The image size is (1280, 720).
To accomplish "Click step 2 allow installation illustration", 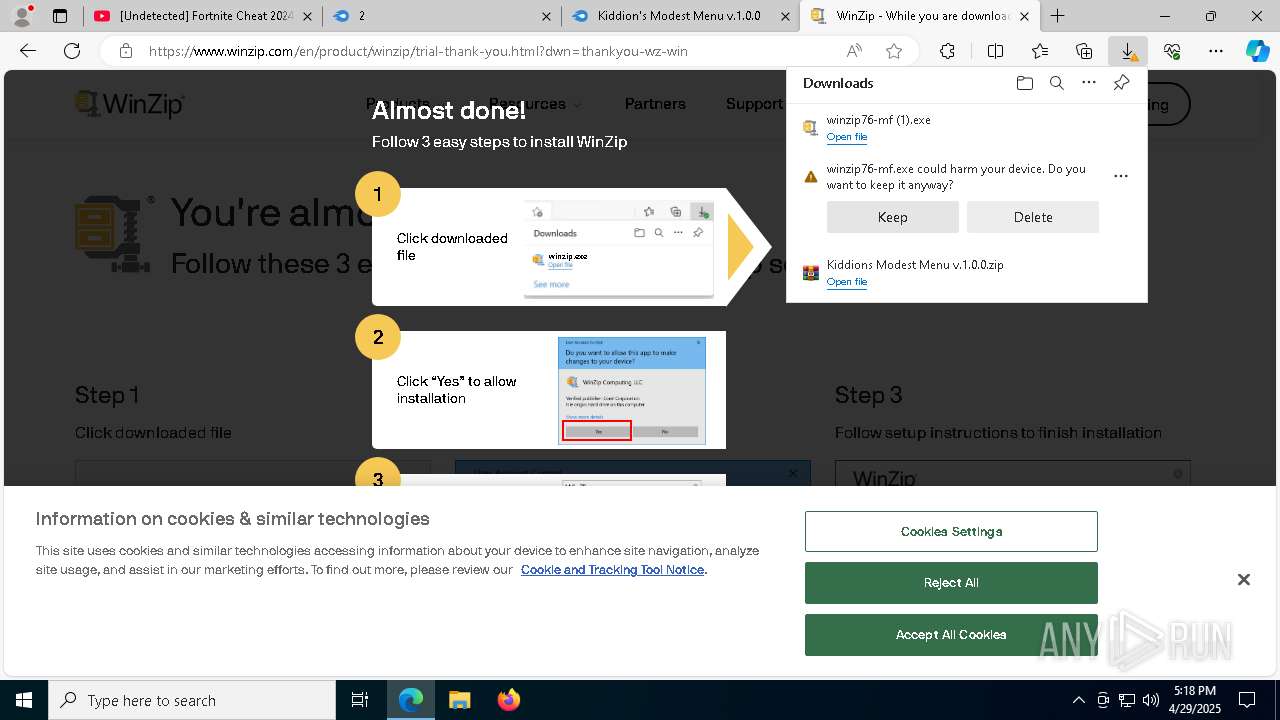I will (x=632, y=391).
